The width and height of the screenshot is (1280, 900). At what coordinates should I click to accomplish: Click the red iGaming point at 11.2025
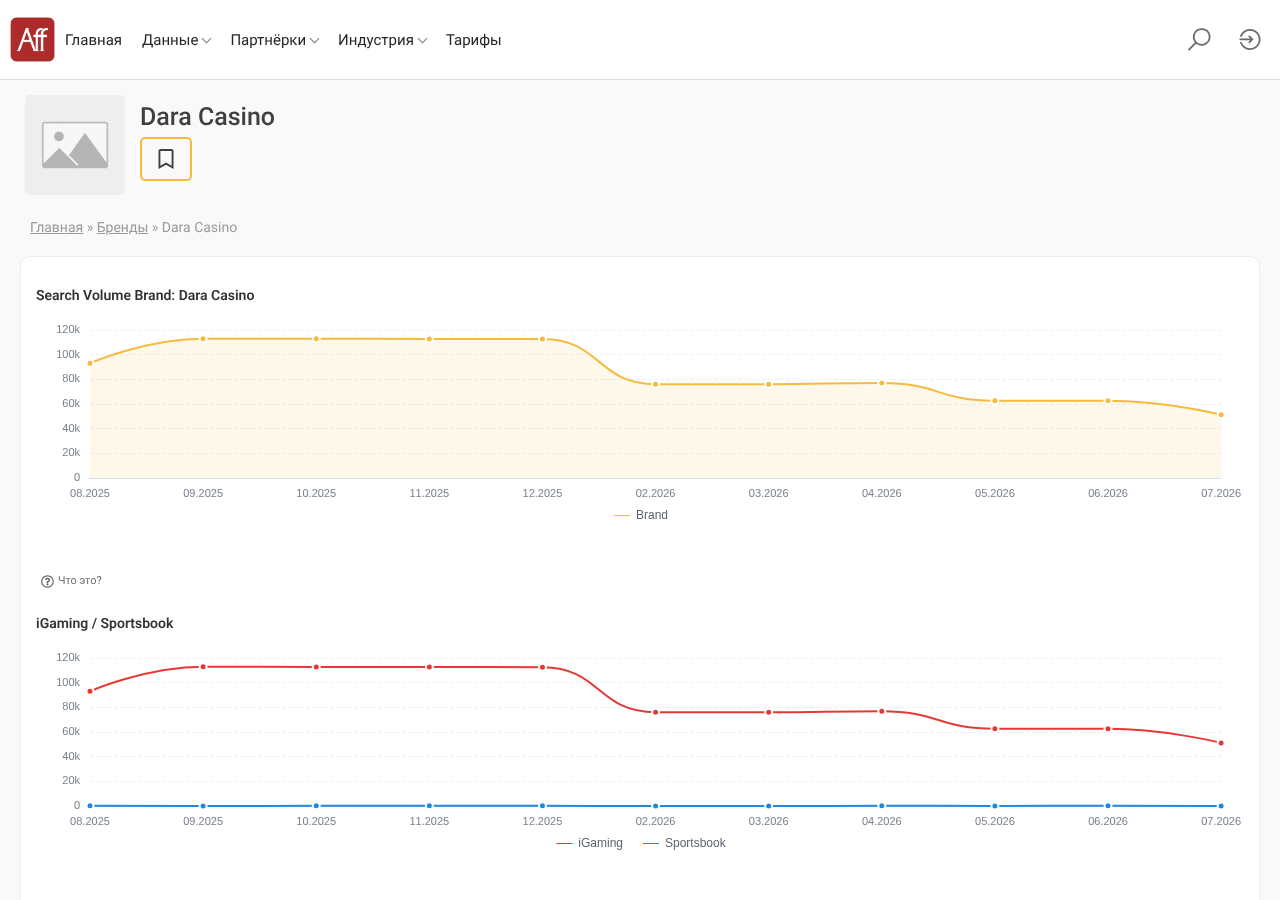coord(429,667)
